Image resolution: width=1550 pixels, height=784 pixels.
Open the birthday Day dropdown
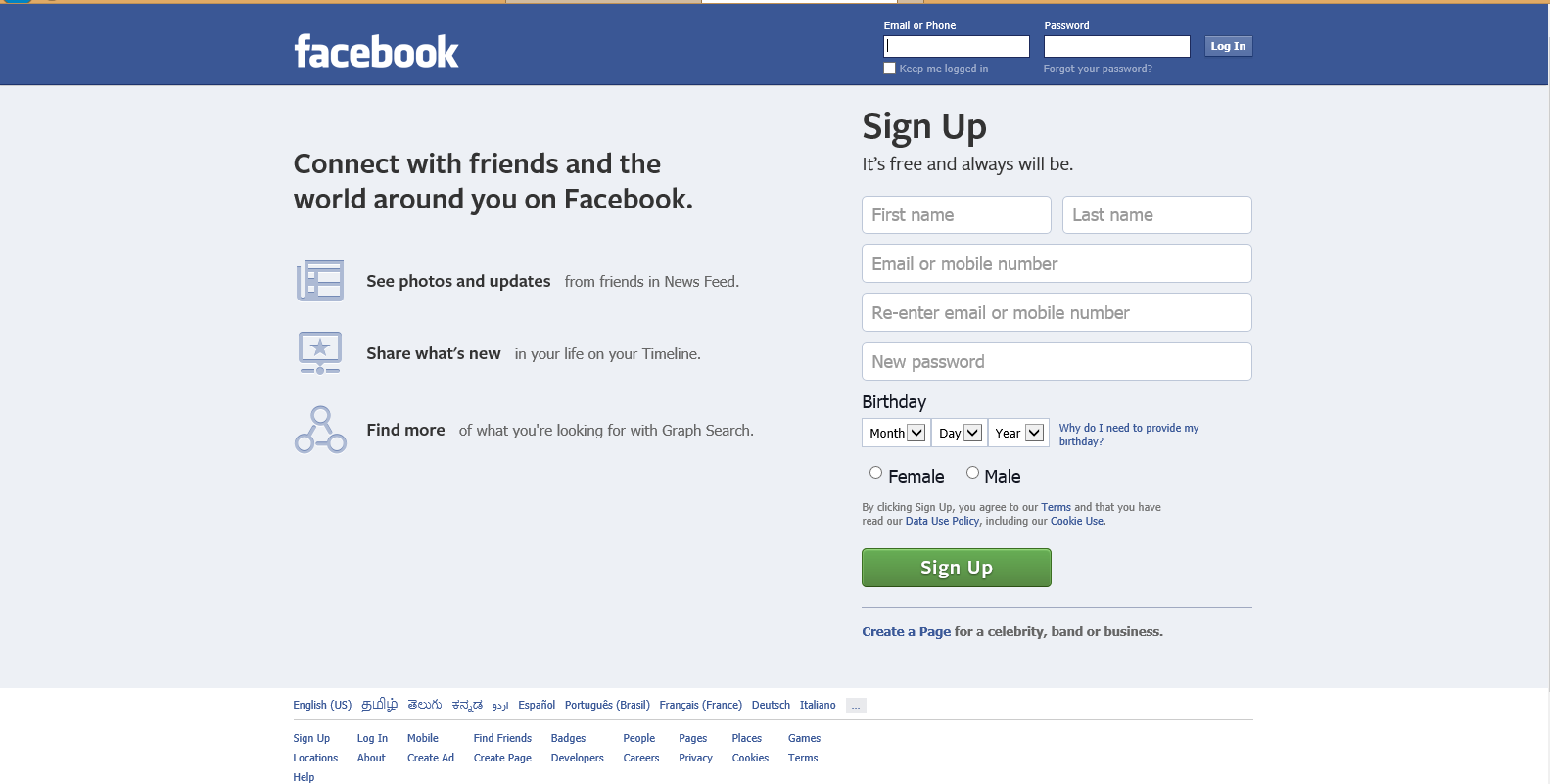coord(960,433)
